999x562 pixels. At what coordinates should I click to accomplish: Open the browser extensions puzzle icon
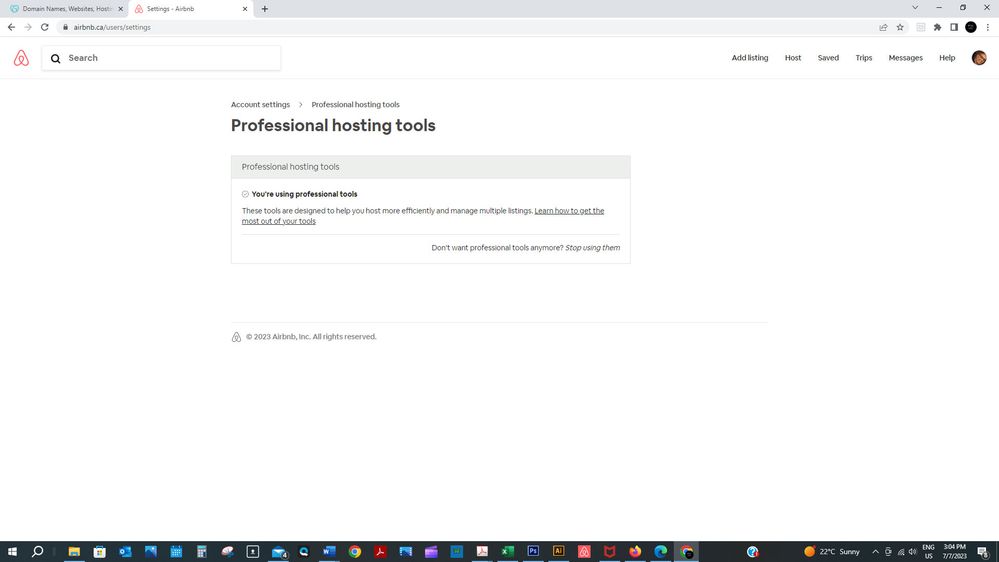937,27
